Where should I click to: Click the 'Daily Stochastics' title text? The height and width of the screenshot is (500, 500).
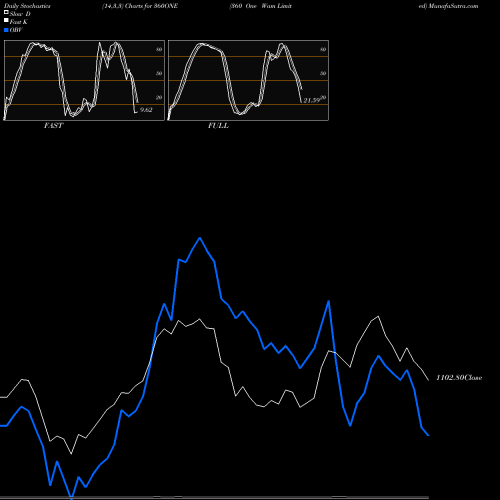click(x=27, y=6)
